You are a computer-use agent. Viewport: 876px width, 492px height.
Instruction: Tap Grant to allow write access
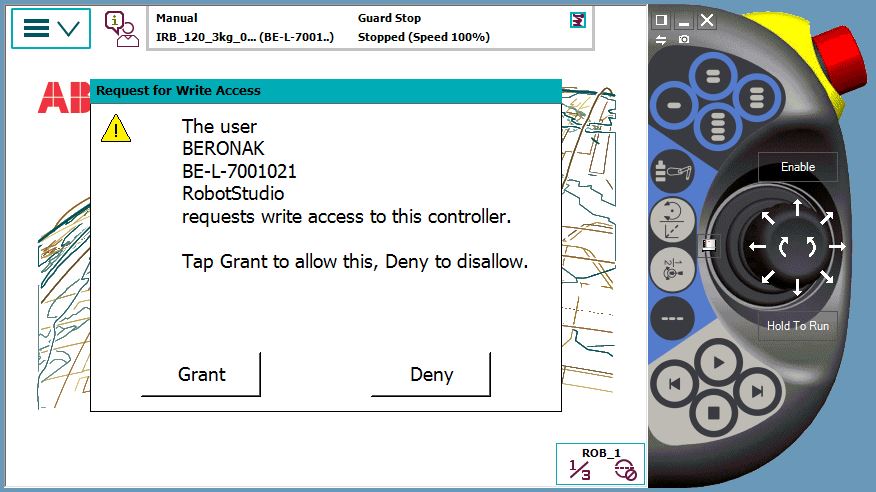(x=201, y=375)
